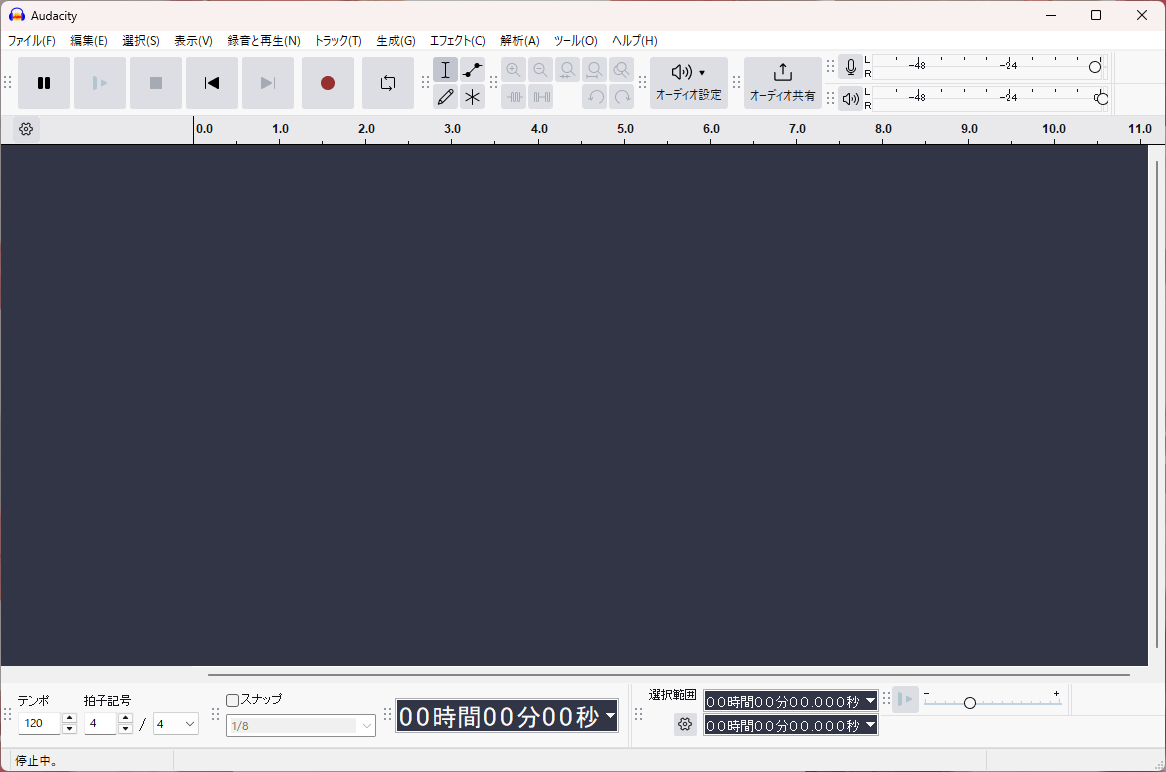Select the Envelope tool

click(x=471, y=69)
